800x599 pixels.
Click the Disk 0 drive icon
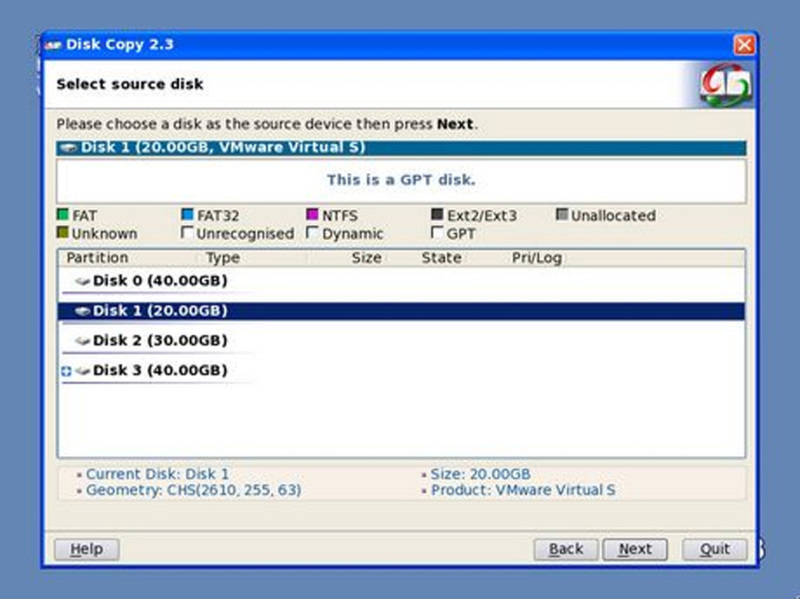82,281
